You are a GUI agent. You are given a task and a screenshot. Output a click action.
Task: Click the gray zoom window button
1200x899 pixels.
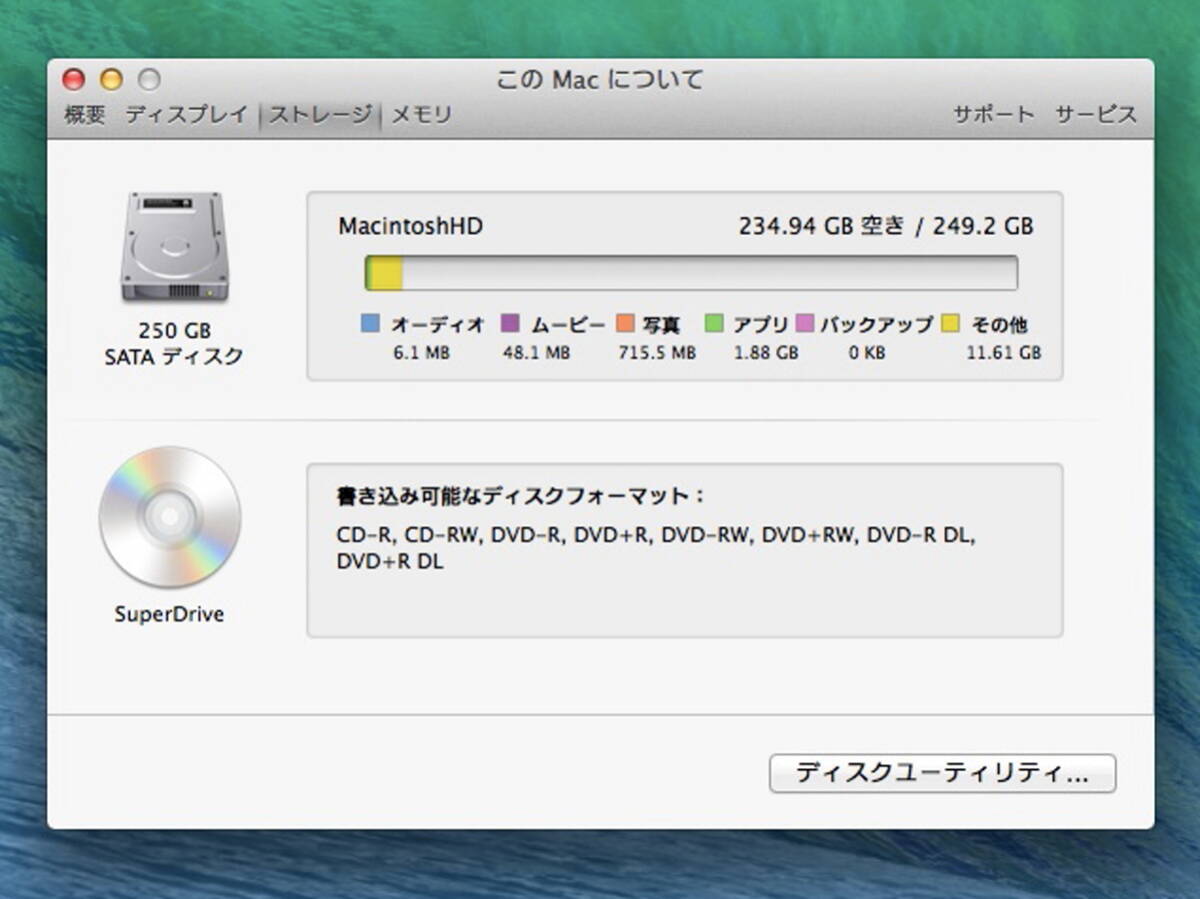tap(149, 79)
